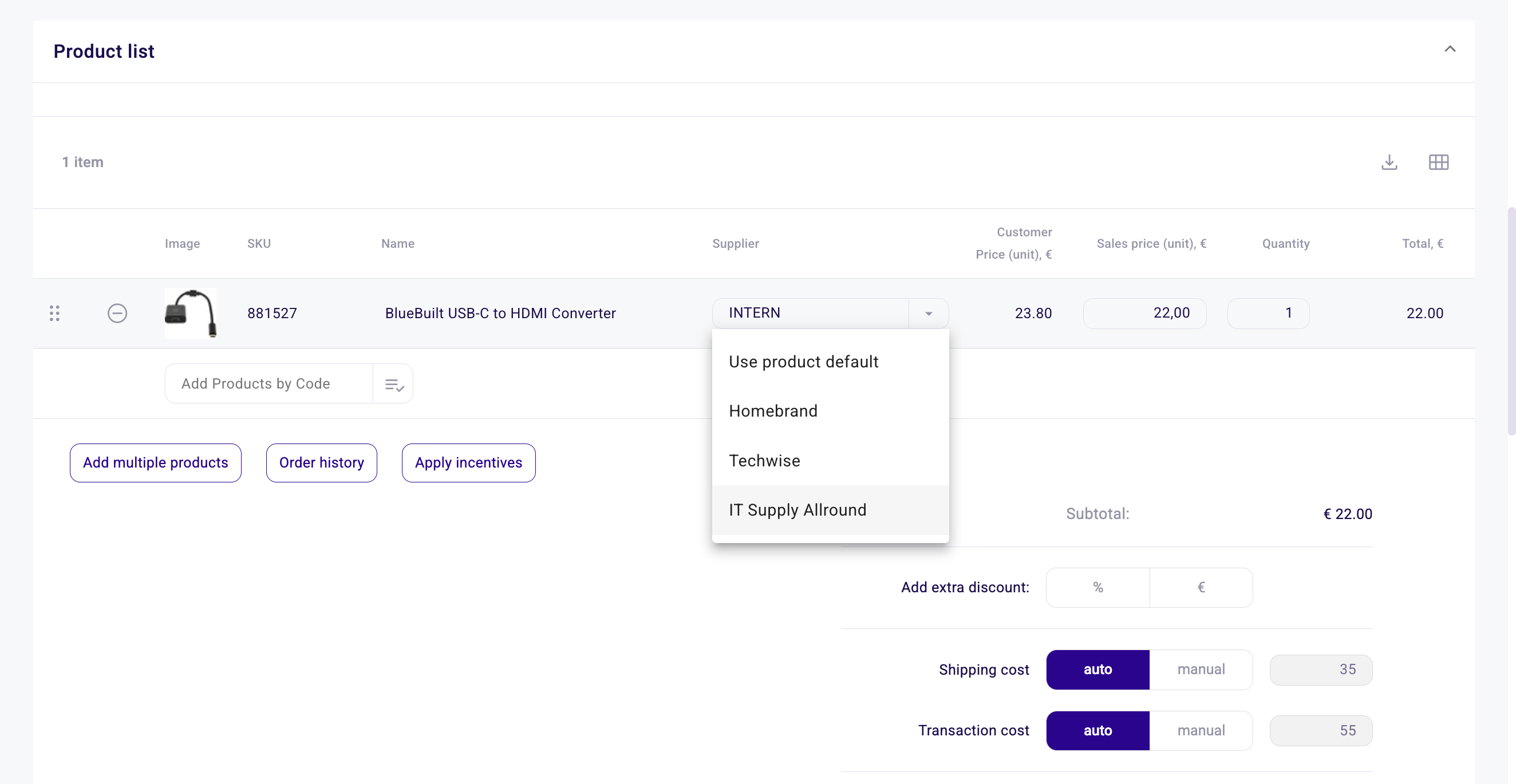Click the row total 22.00

(1424, 313)
